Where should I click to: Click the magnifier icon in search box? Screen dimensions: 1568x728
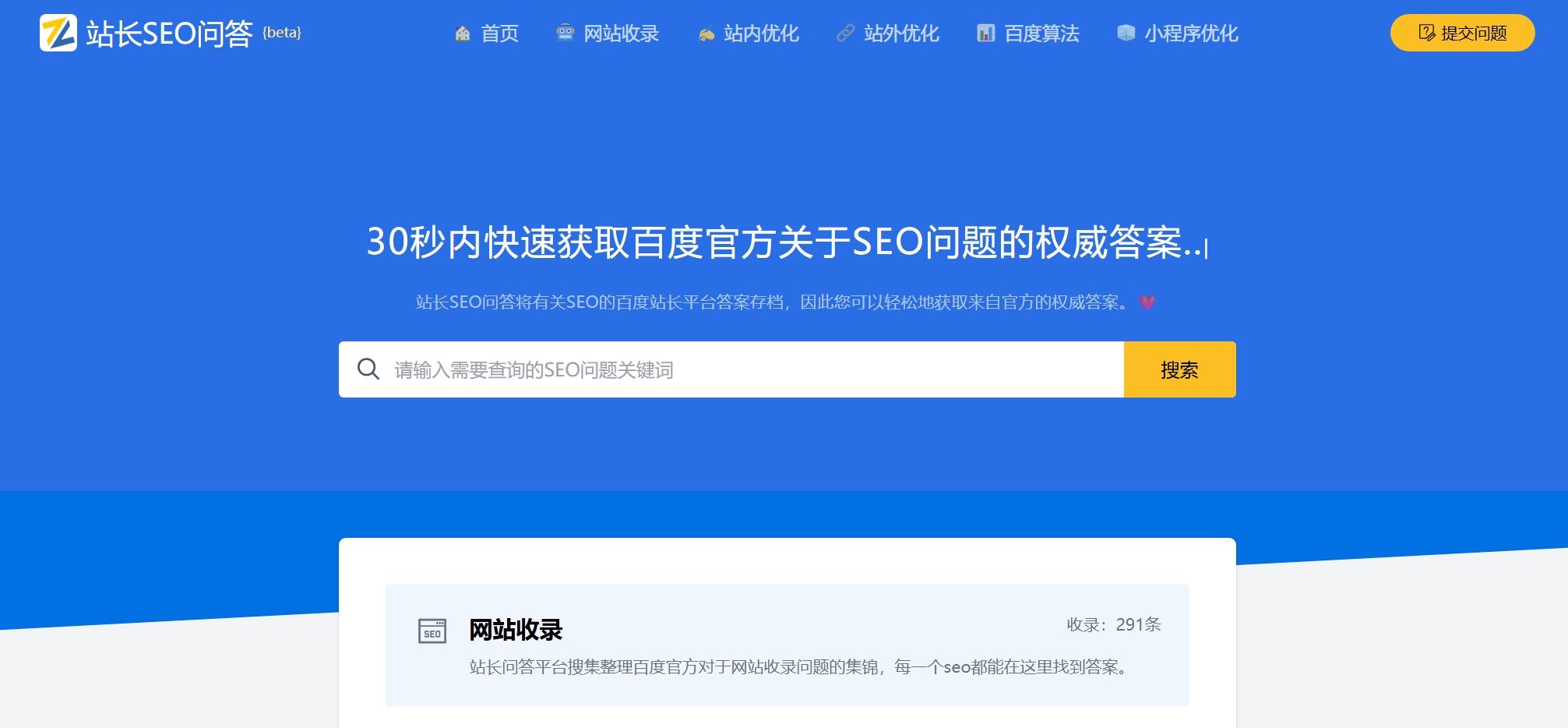pos(368,369)
